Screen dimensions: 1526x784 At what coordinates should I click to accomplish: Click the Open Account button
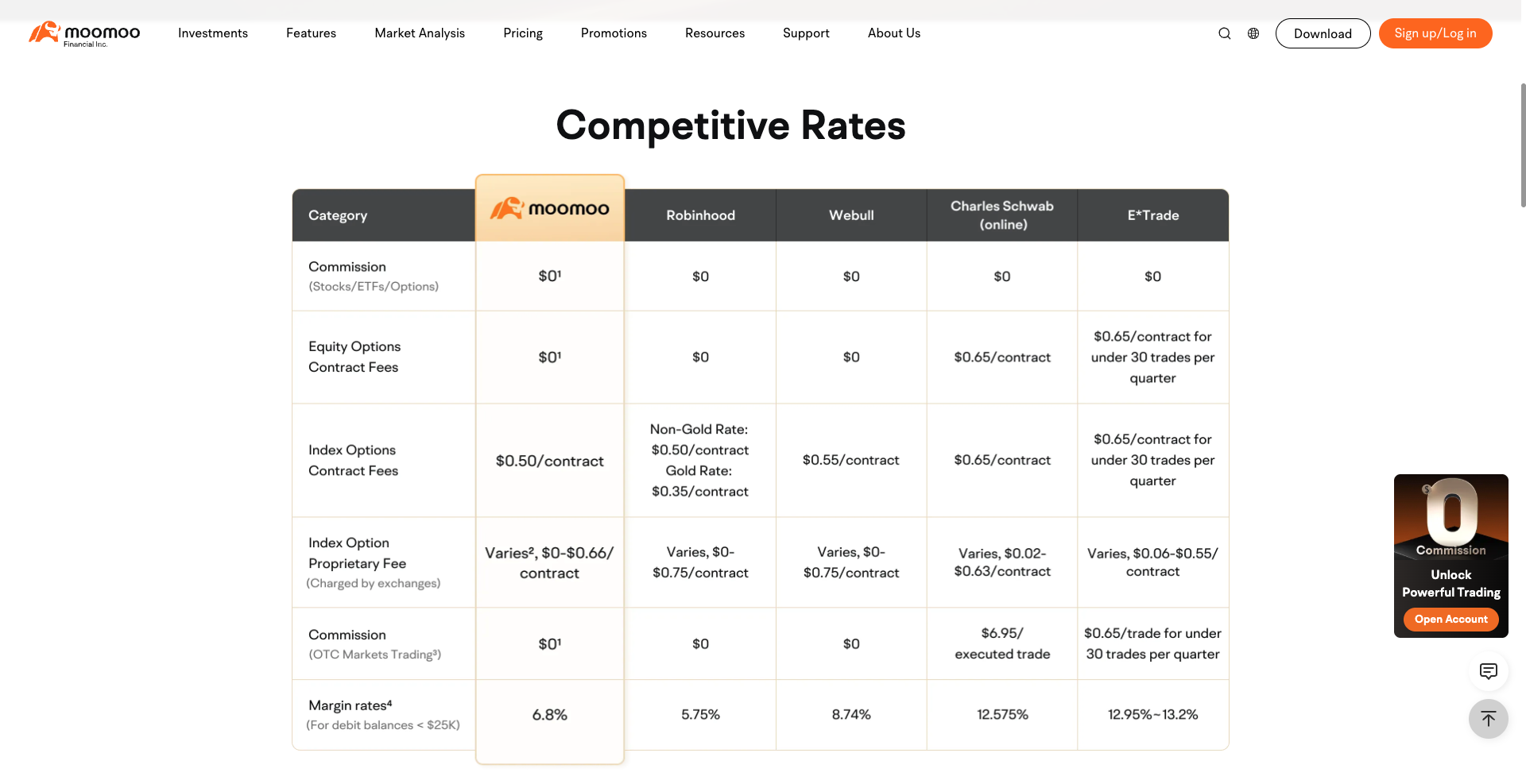coord(1451,619)
